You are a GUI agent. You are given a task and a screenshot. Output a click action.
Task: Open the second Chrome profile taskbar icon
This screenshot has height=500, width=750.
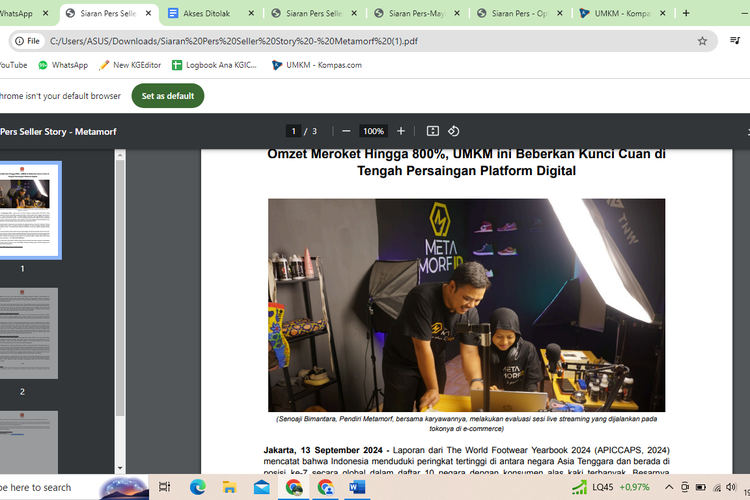pyautogui.click(x=326, y=487)
